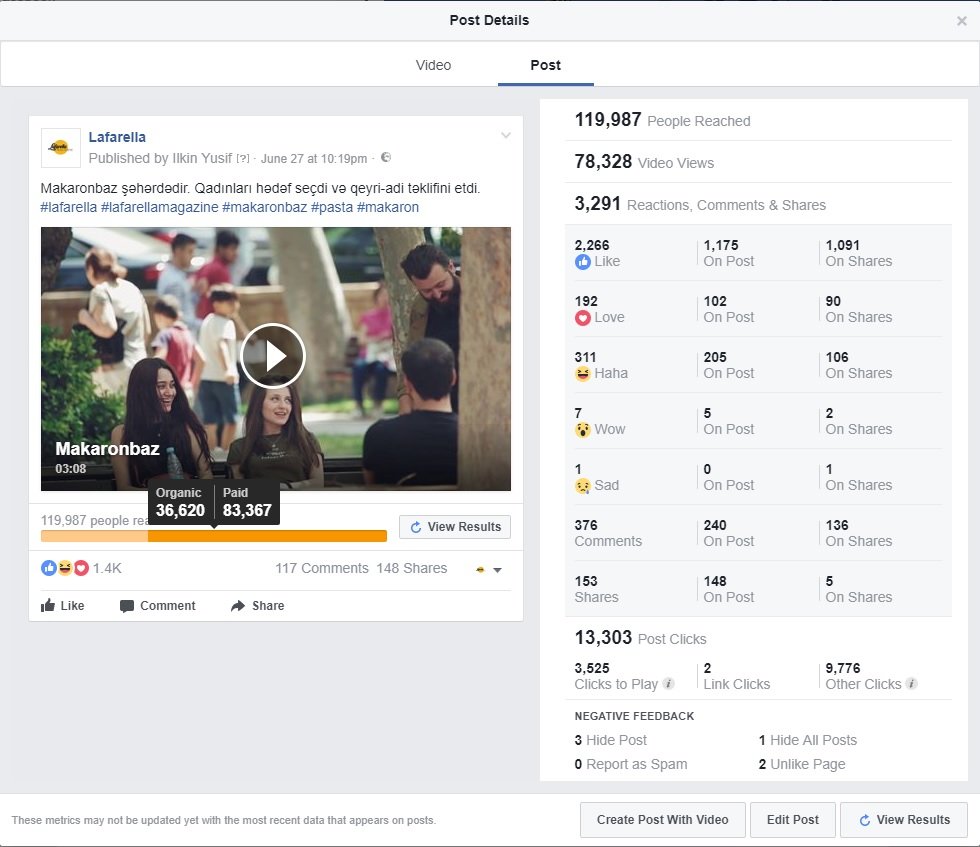Image resolution: width=980 pixels, height=847 pixels.
Task: Close the Post Details dialog
Action: [x=962, y=20]
